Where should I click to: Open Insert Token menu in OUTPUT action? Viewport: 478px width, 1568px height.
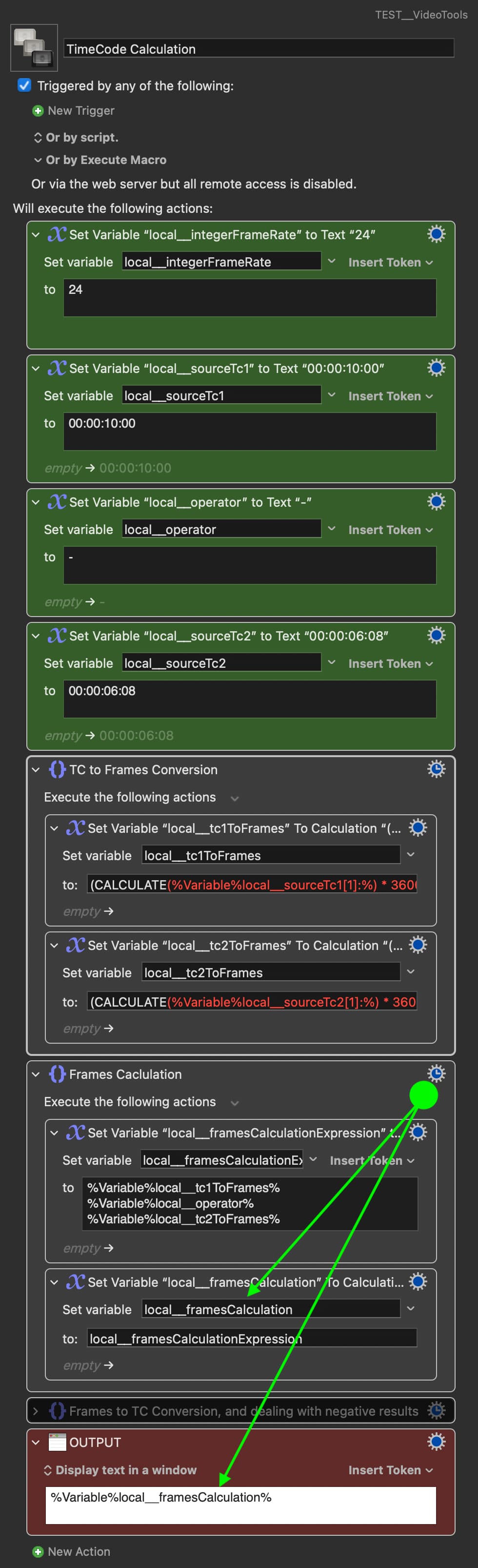pos(390,1470)
